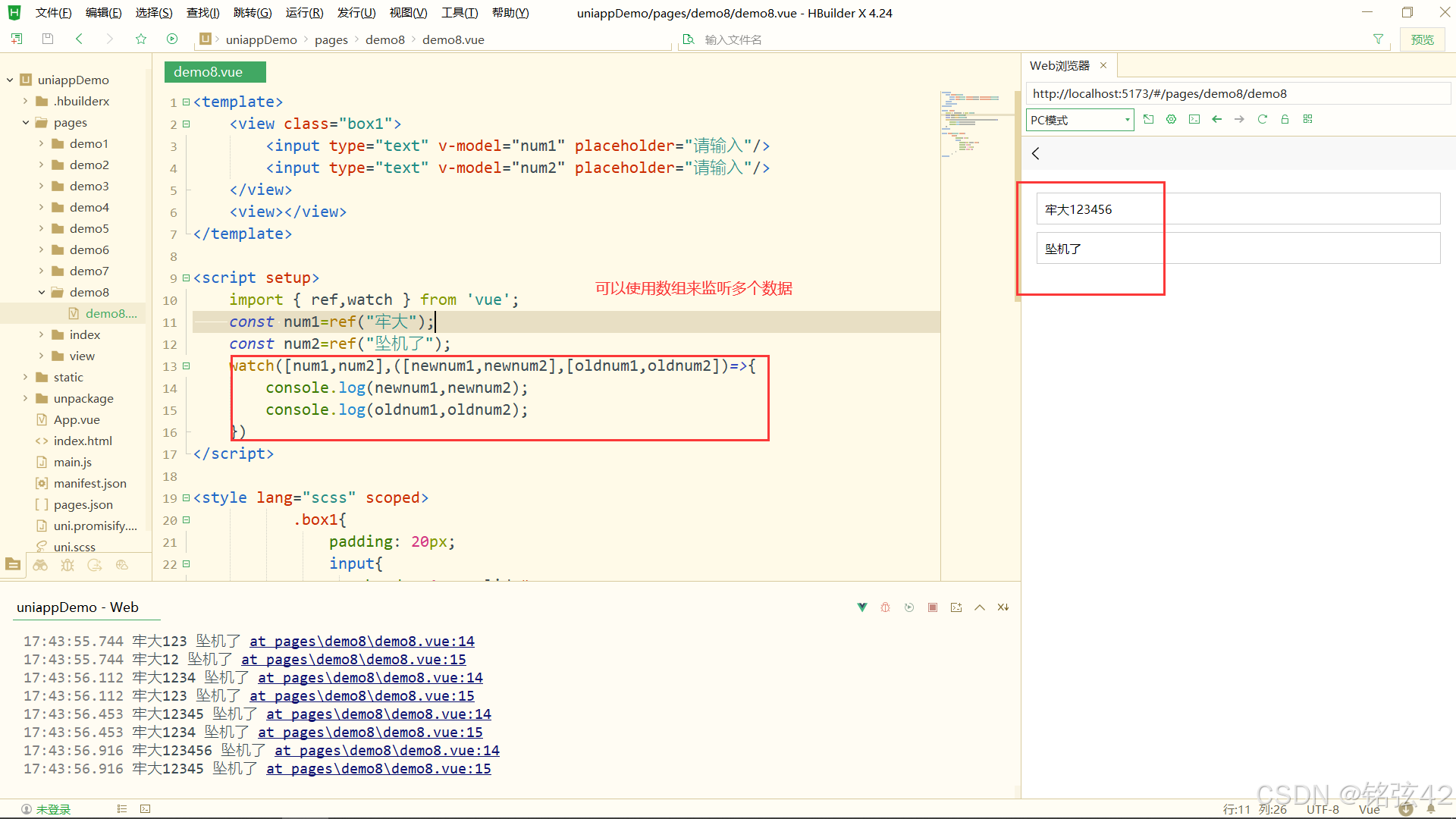Toggle fold marker on script setup line 9

(x=186, y=278)
